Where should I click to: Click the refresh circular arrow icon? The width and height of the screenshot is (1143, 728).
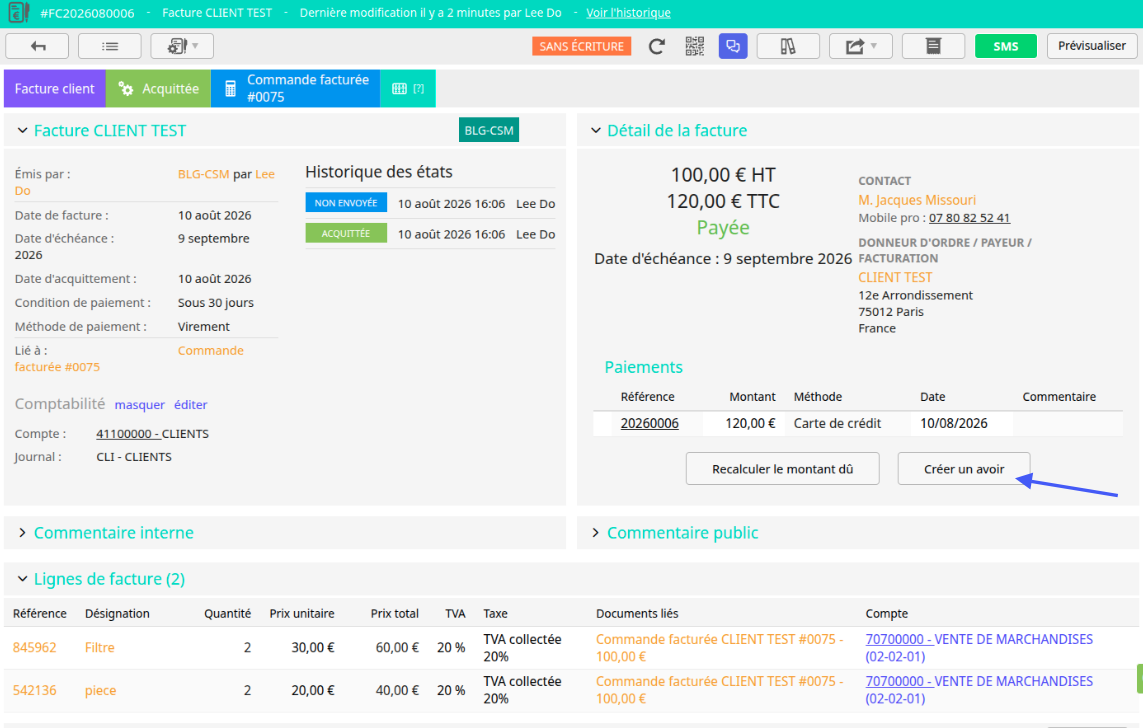point(657,46)
